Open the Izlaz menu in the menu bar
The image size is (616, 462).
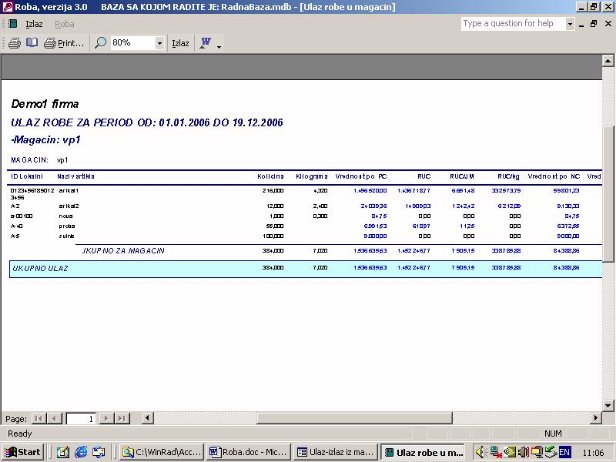point(34,23)
